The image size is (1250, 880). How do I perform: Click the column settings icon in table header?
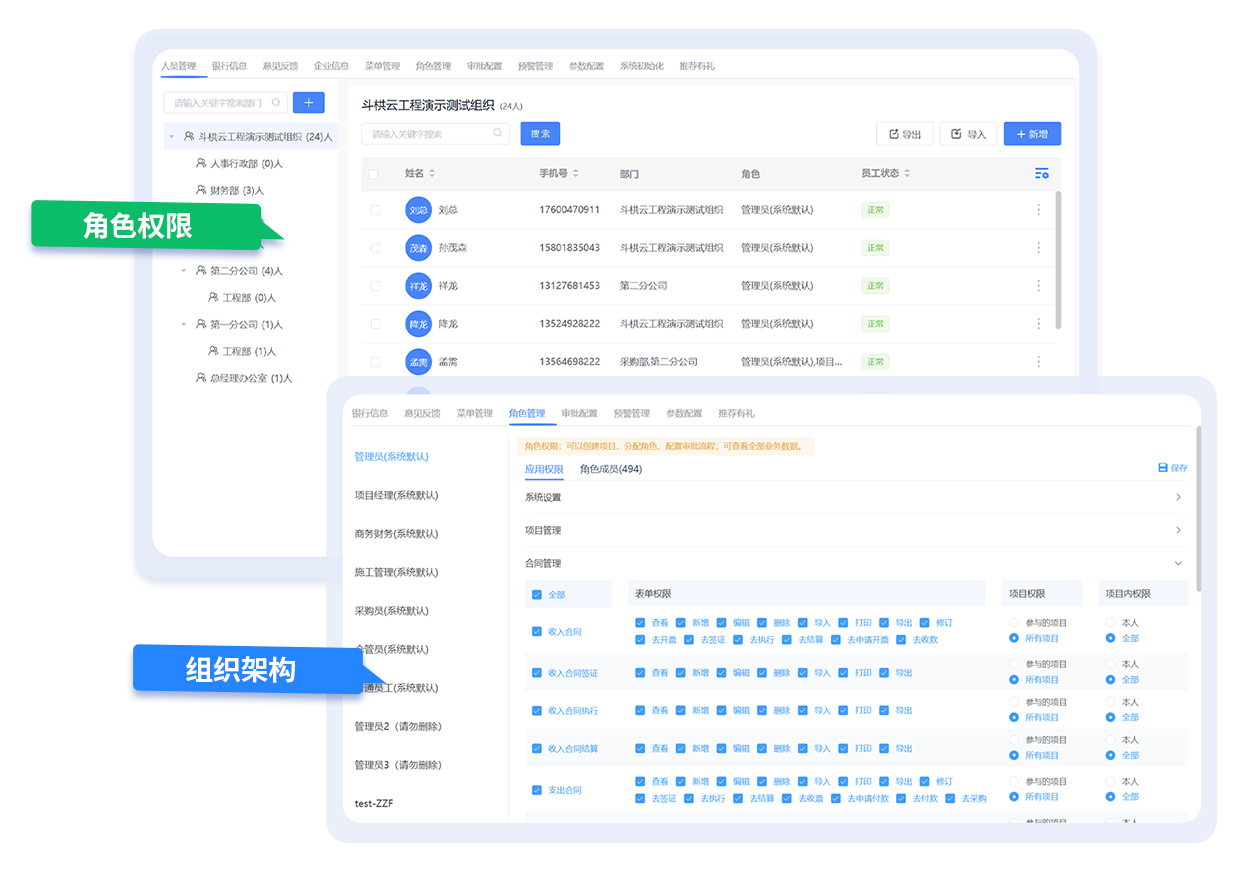(x=1041, y=174)
